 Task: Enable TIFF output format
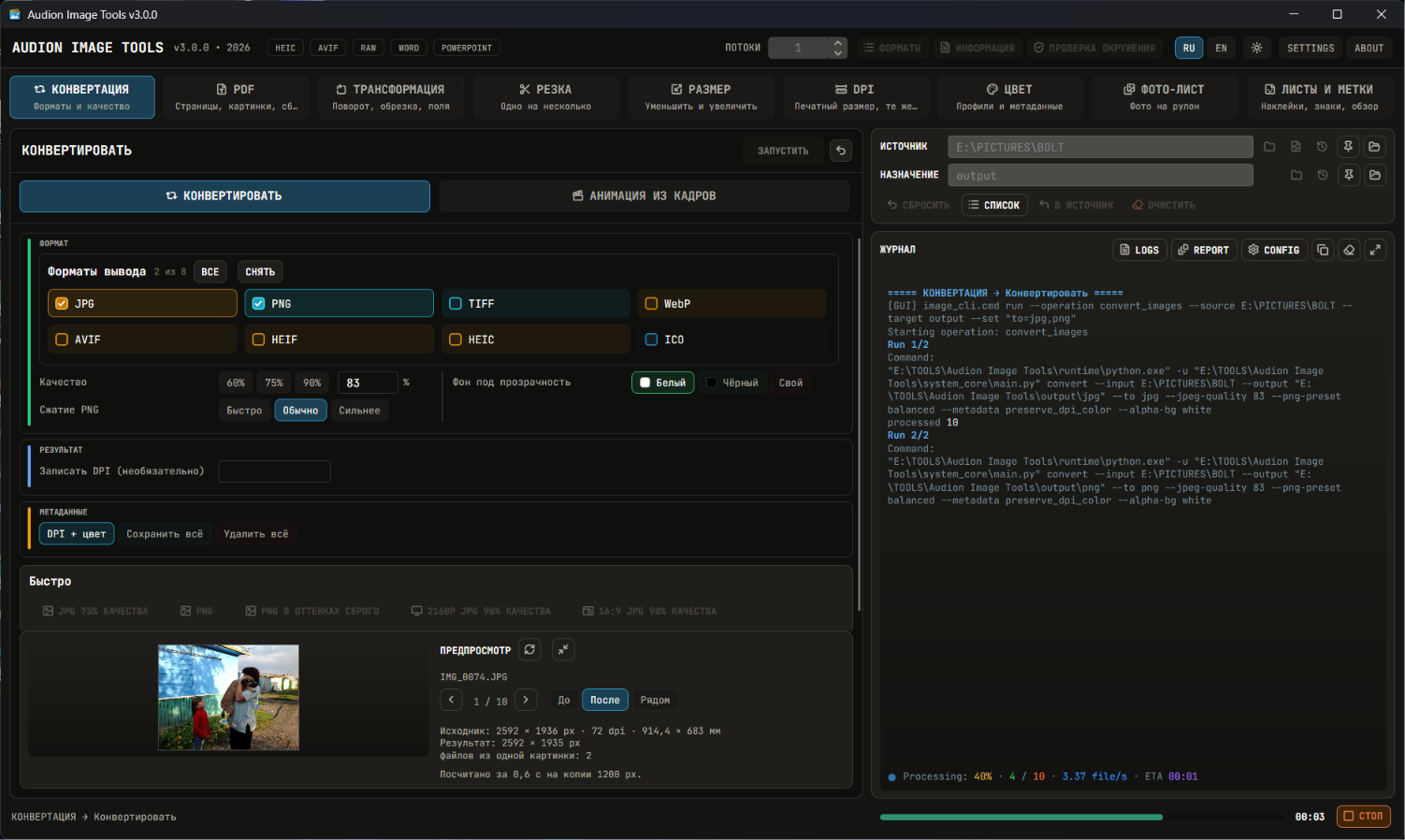click(x=535, y=303)
